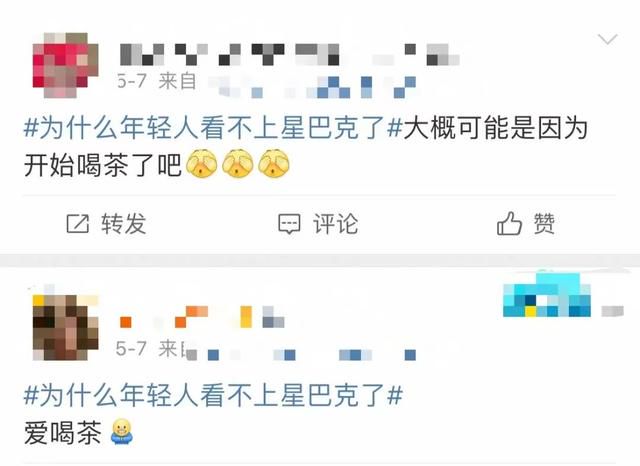The image size is (640, 466).
Task: Click the first poster's blurred username
Action: (x=290, y=55)
